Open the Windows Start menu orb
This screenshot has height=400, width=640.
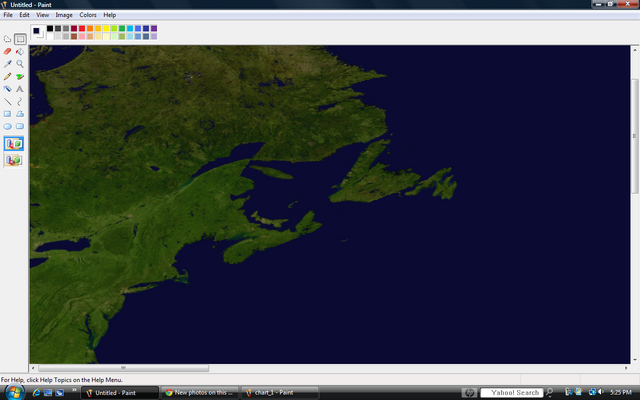[13, 392]
